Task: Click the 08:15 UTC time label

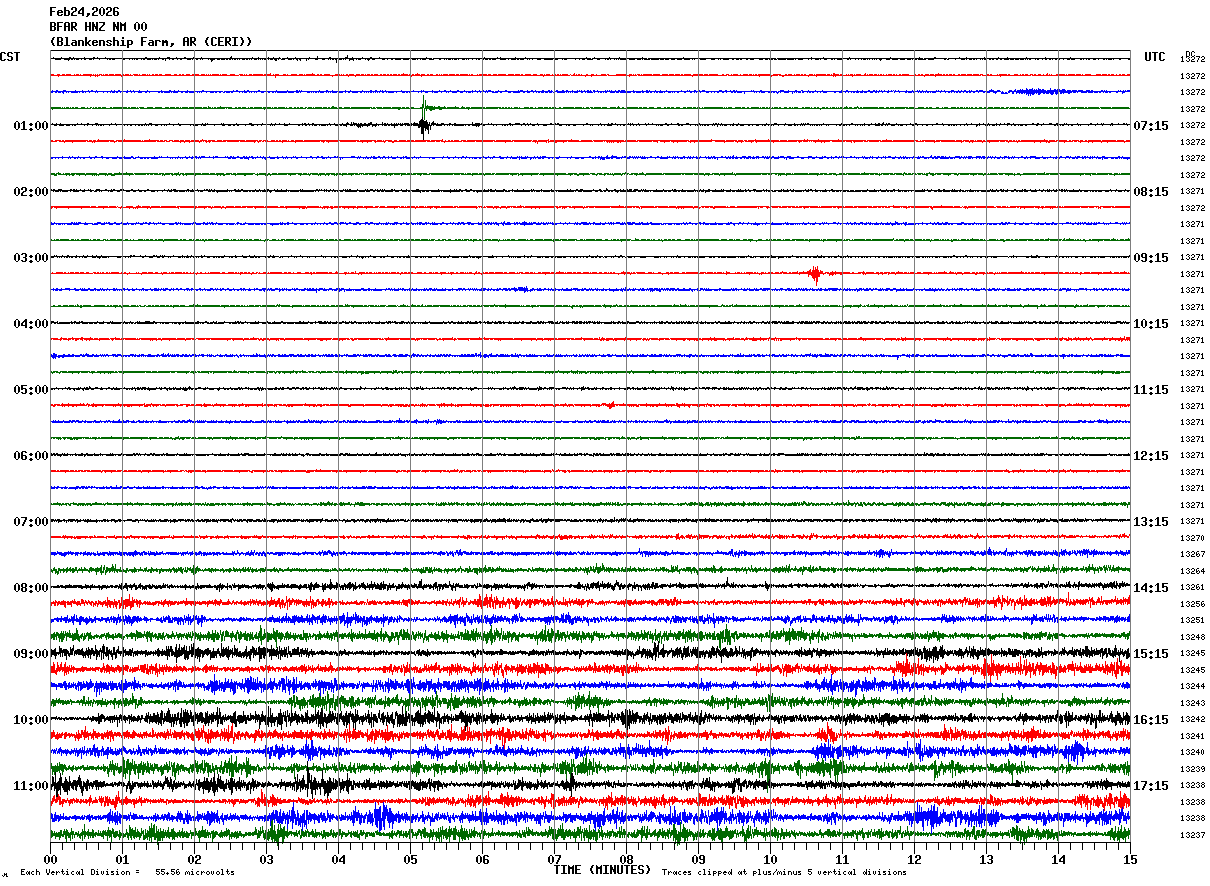Action: point(1151,192)
